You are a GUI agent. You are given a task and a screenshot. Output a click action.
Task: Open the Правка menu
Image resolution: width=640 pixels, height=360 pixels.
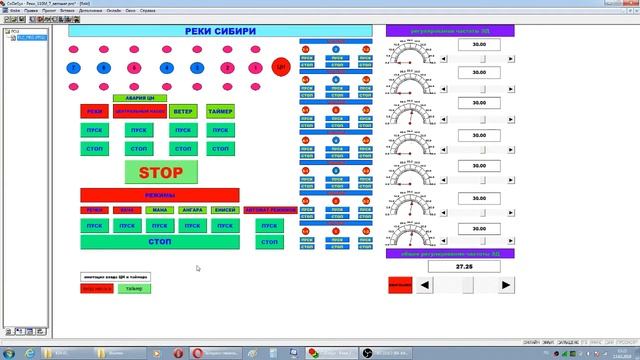[31, 11]
